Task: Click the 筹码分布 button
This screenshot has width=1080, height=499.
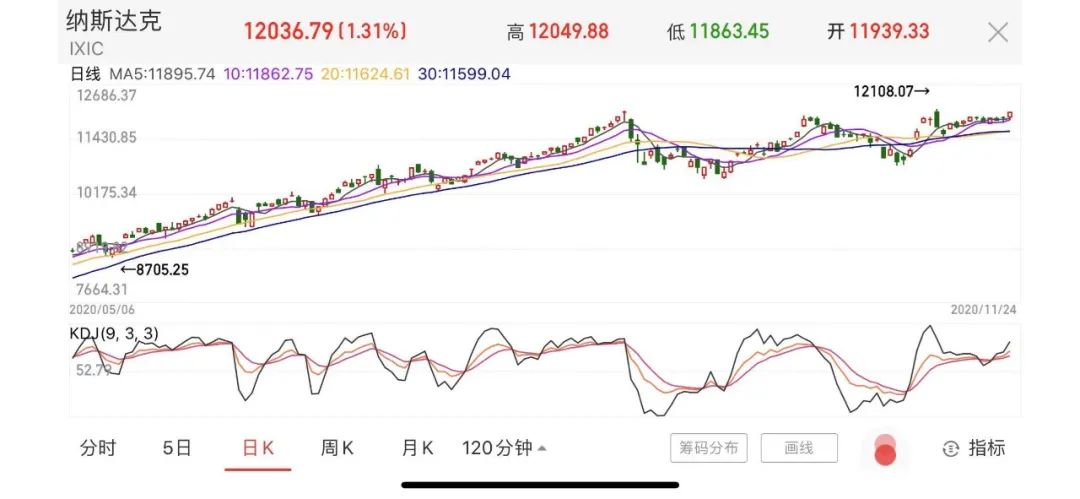Action: (x=708, y=448)
